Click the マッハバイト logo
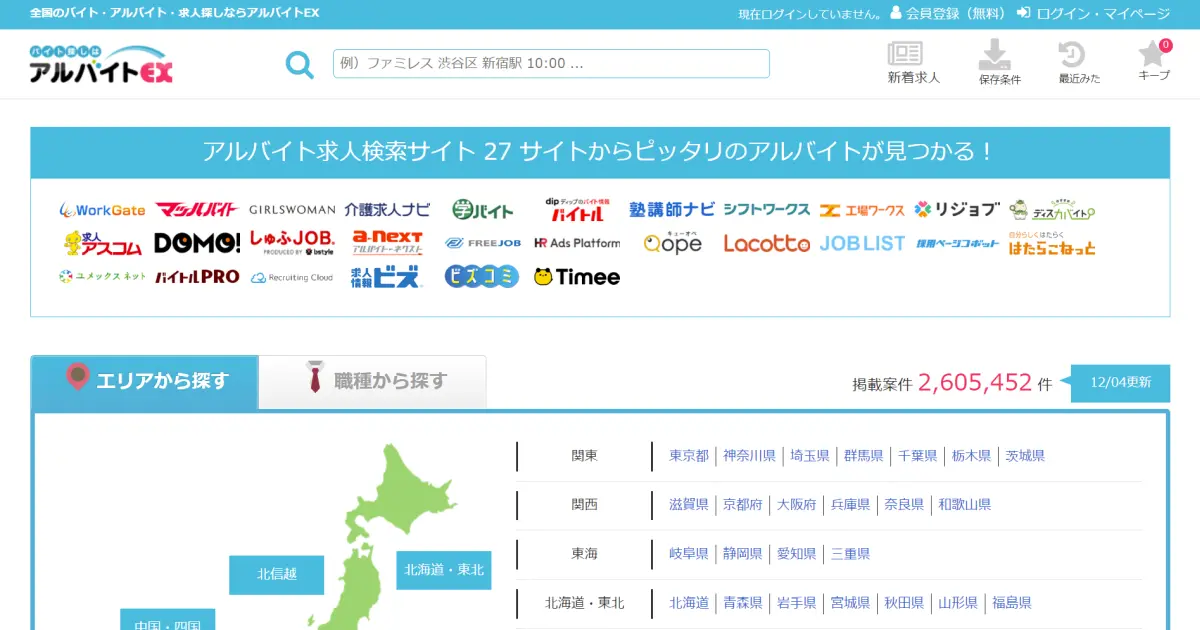This screenshot has height=630, width=1200. tap(197, 209)
